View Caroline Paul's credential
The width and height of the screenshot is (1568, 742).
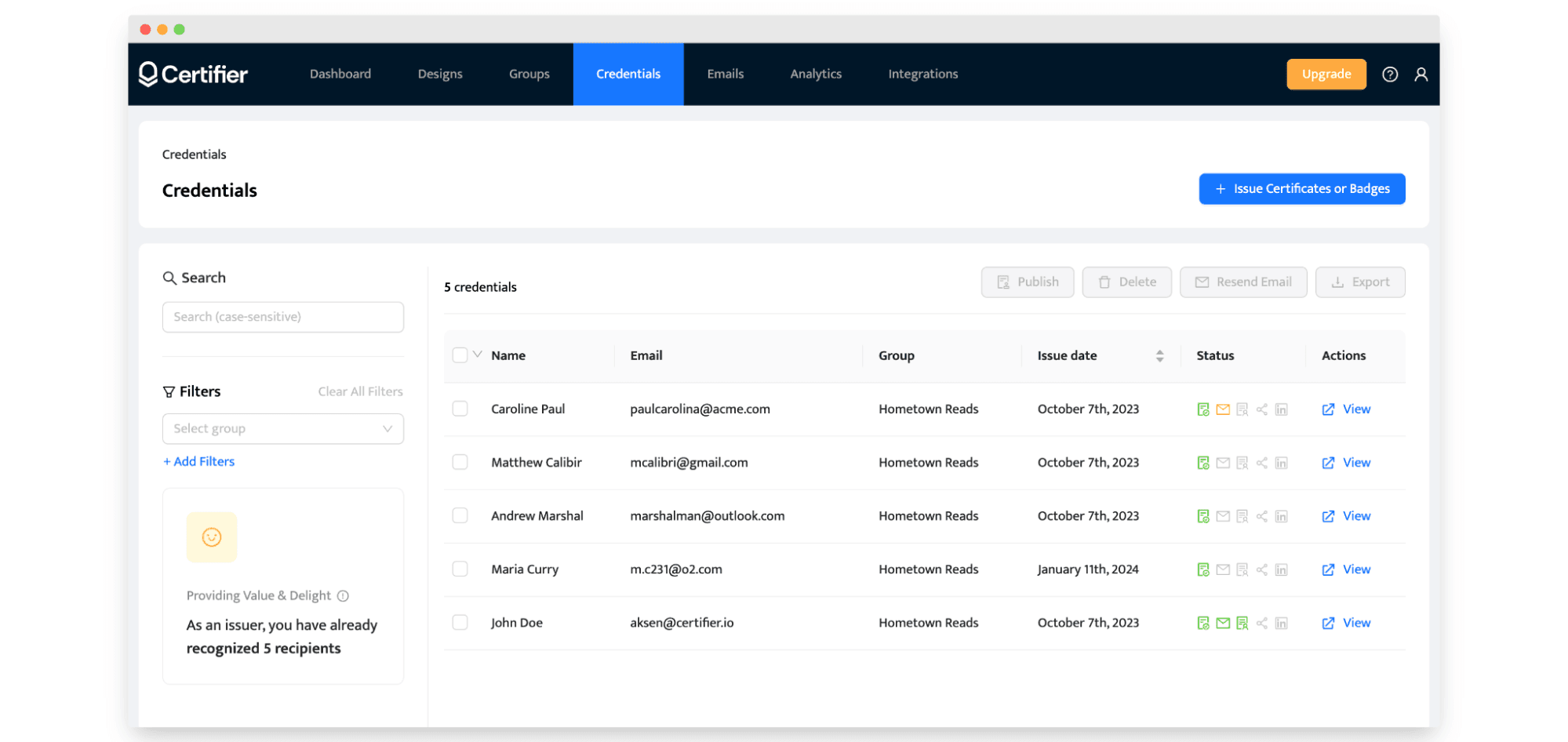1346,409
